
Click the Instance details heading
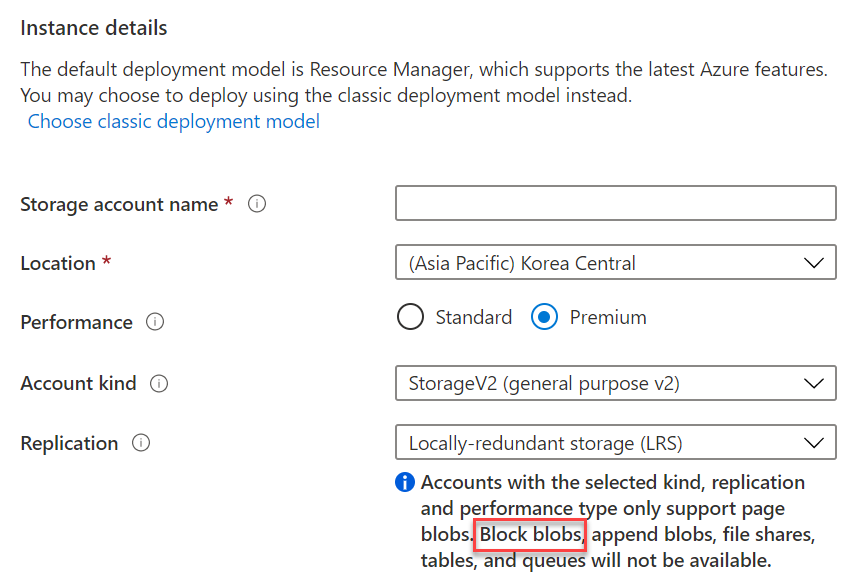tap(94, 28)
